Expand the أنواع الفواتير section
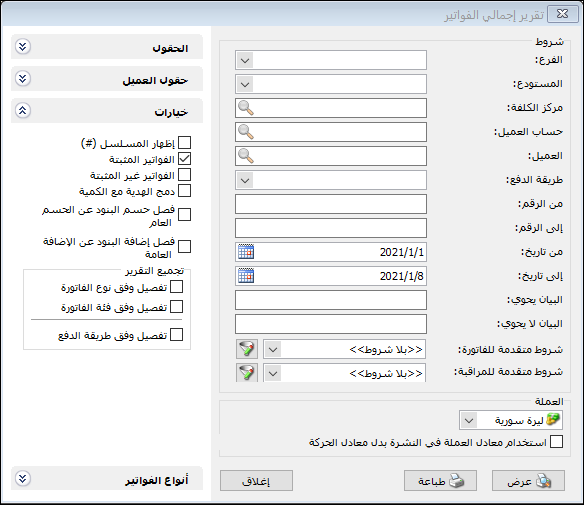Image resolution: width=584 pixels, height=505 pixels. 23,479
